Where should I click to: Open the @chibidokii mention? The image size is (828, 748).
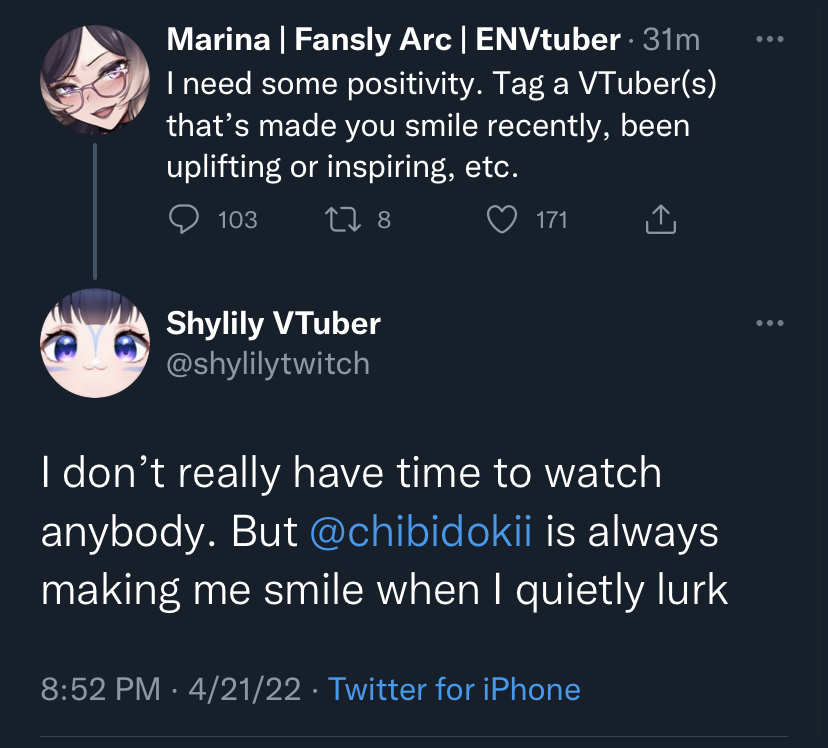[421, 531]
